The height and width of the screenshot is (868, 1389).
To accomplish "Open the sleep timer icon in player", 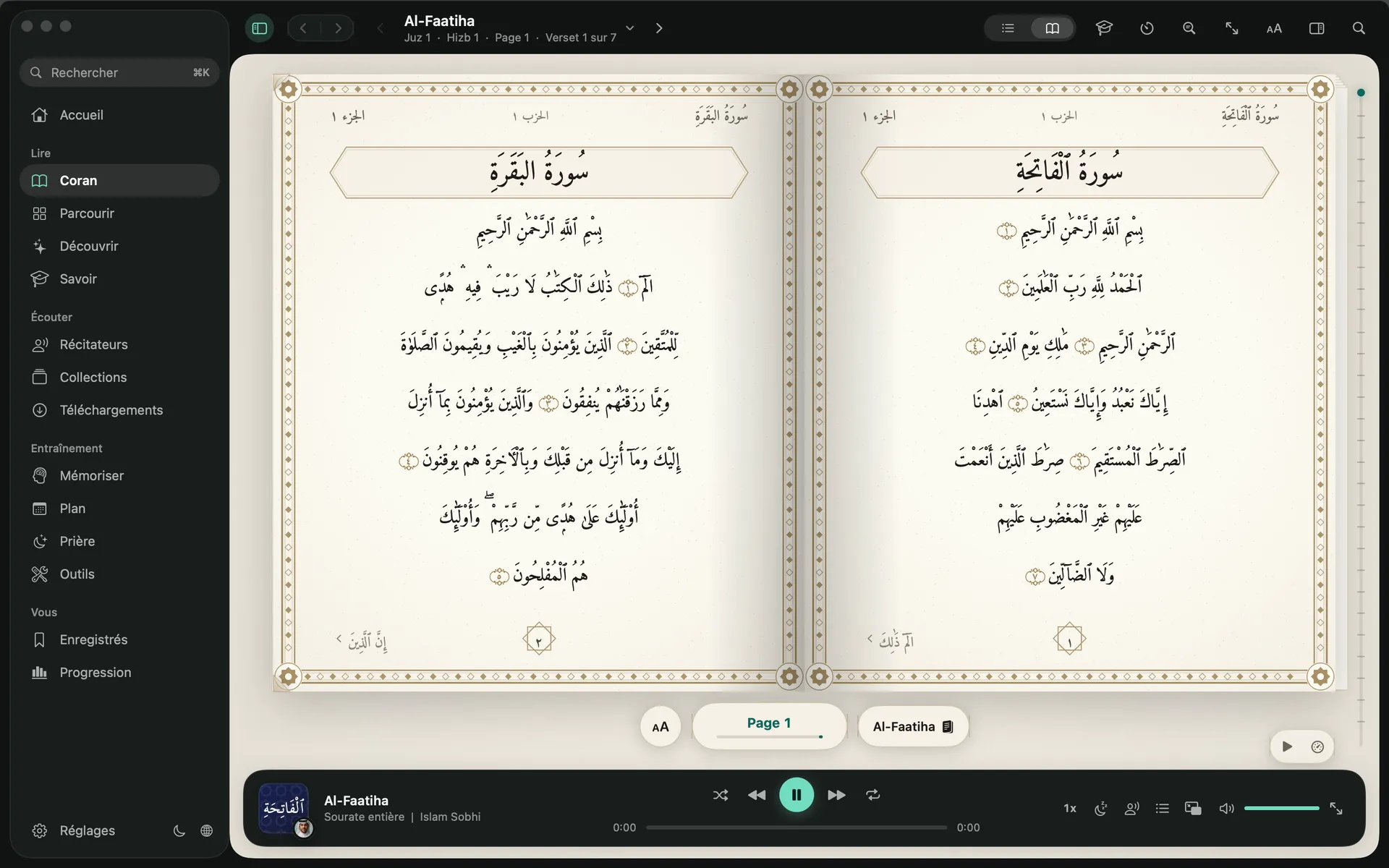I will pos(1100,808).
